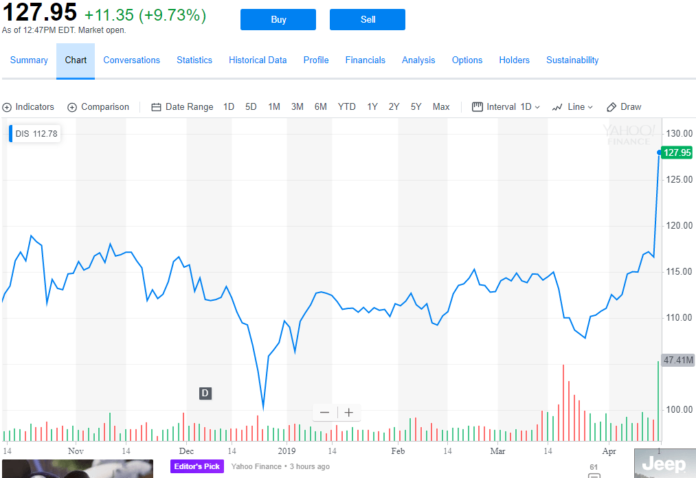Click the DIS 112.78 legend label
The width and height of the screenshot is (696, 478).
coord(35,134)
